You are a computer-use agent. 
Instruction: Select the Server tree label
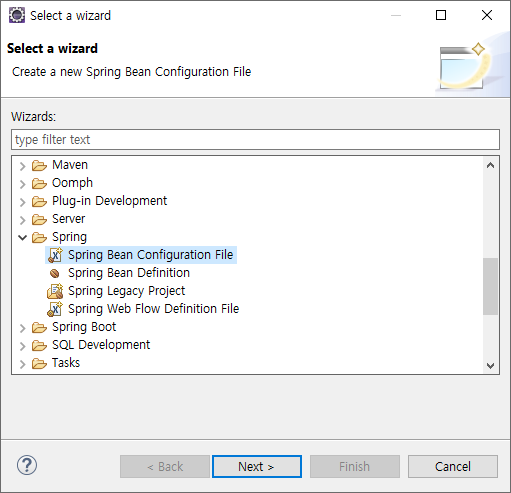pyautogui.click(x=69, y=219)
